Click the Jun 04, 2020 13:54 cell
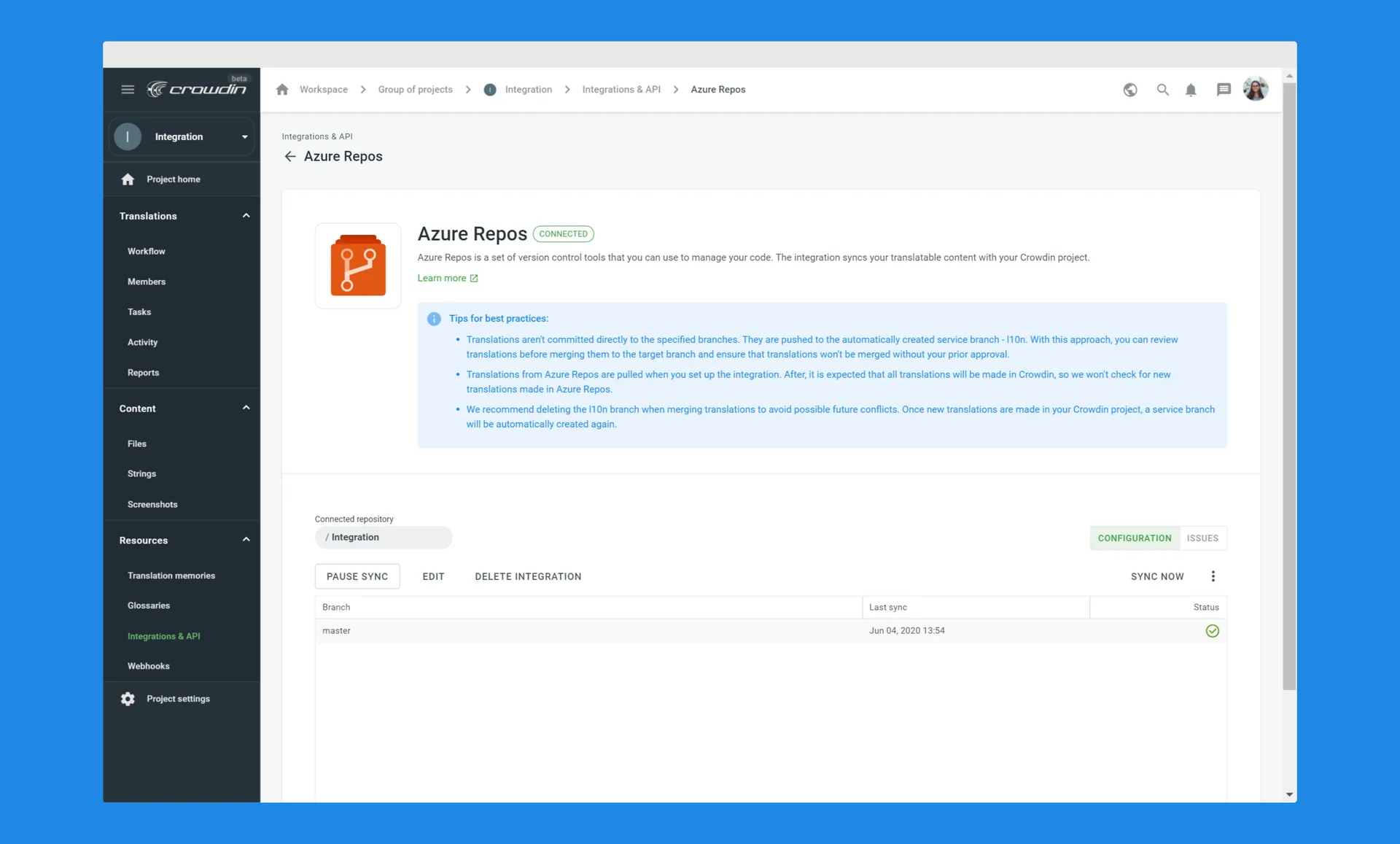This screenshot has width=1400, height=844. (x=907, y=631)
